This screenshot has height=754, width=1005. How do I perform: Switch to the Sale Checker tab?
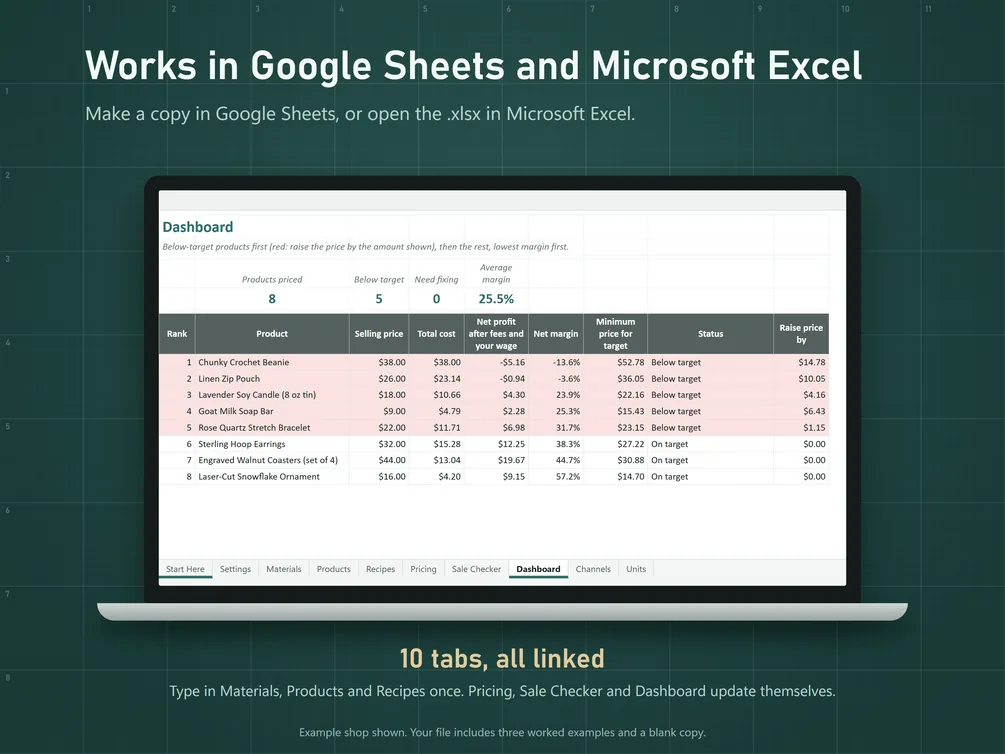[x=476, y=569]
